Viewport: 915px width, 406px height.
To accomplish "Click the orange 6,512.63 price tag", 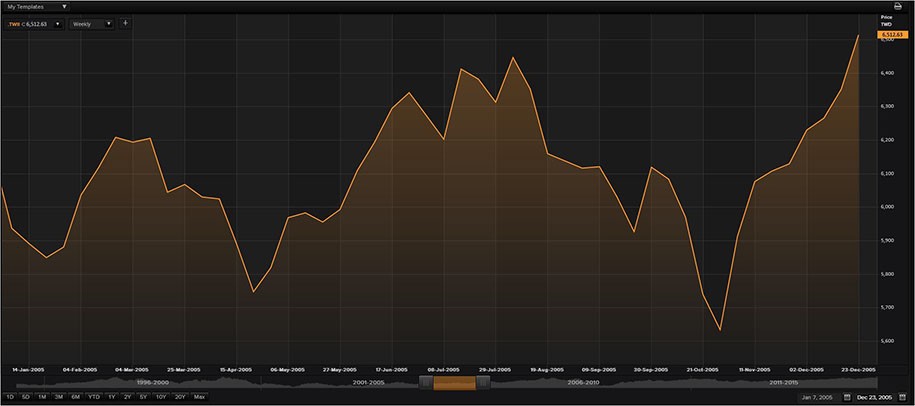I will (x=893, y=35).
